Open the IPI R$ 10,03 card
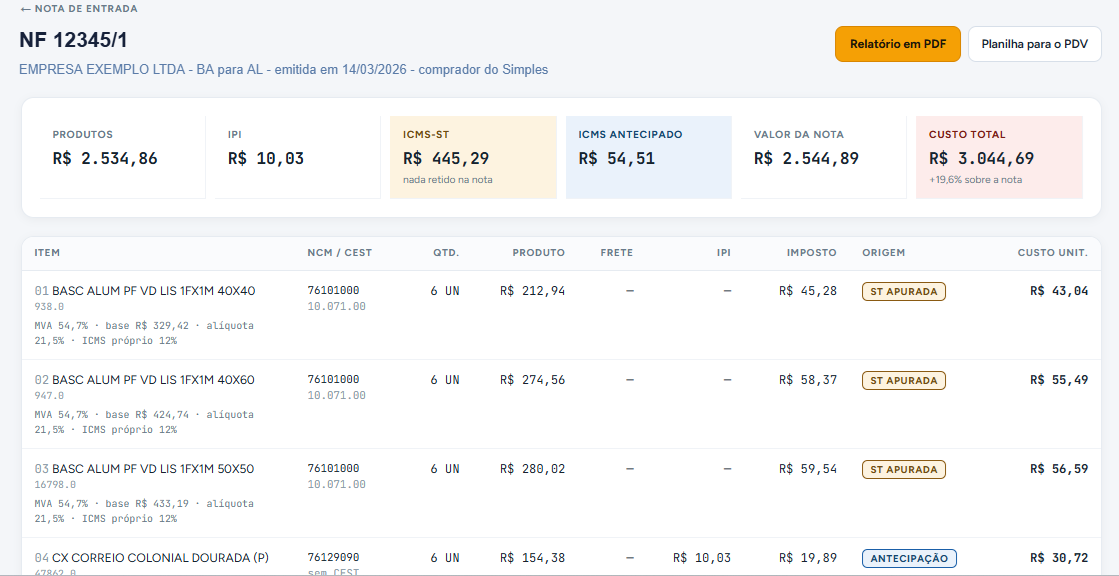The height and width of the screenshot is (576, 1119). coord(298,157)
